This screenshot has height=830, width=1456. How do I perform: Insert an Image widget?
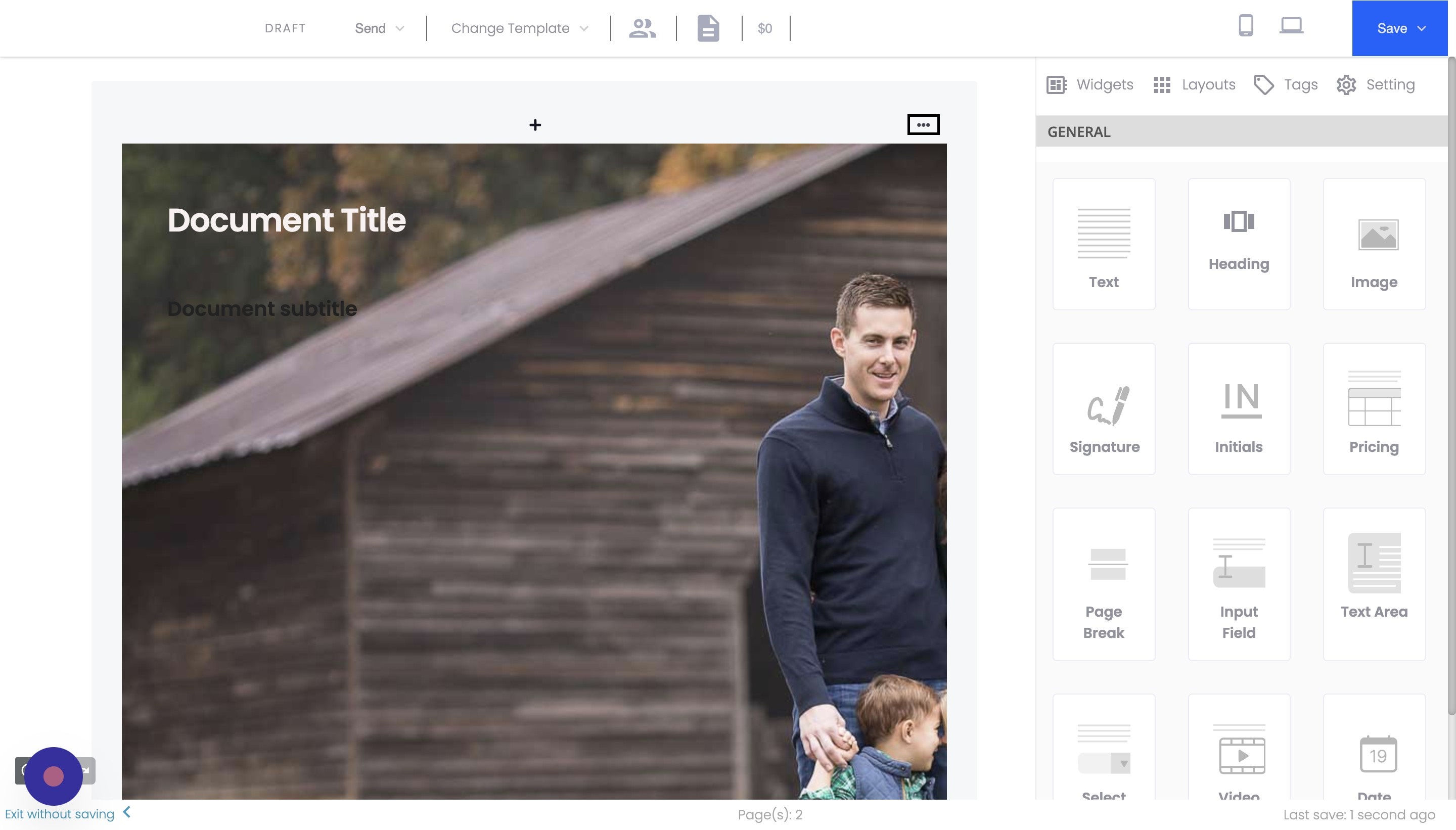[x=1373, y=244]
